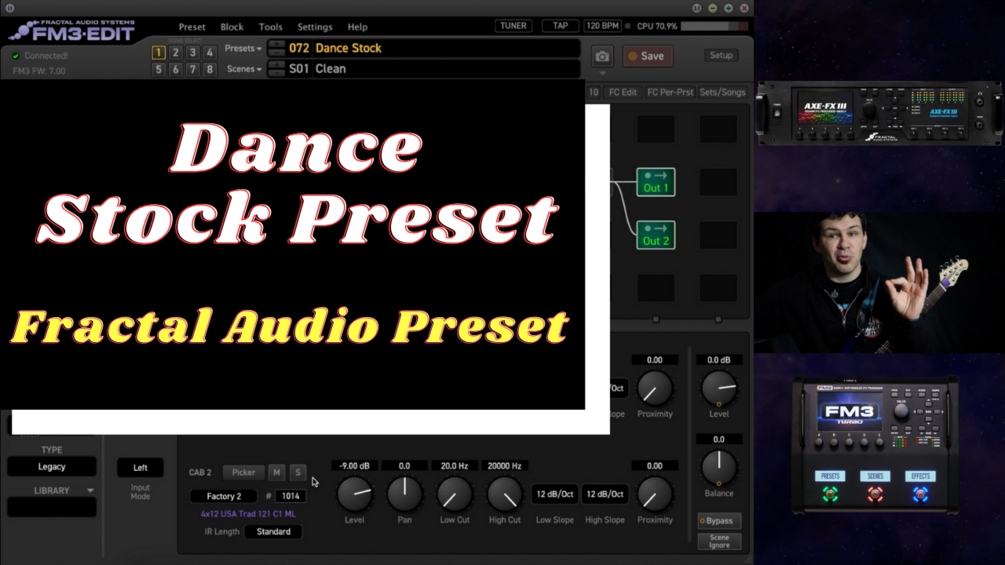
Task: Click the output Level knob
Action: (719, 388)
